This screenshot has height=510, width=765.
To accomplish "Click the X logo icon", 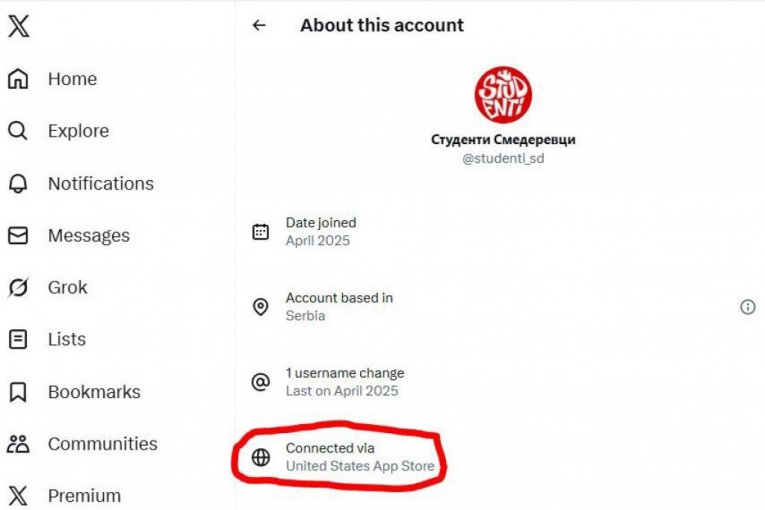I will [x=18, y=26].
